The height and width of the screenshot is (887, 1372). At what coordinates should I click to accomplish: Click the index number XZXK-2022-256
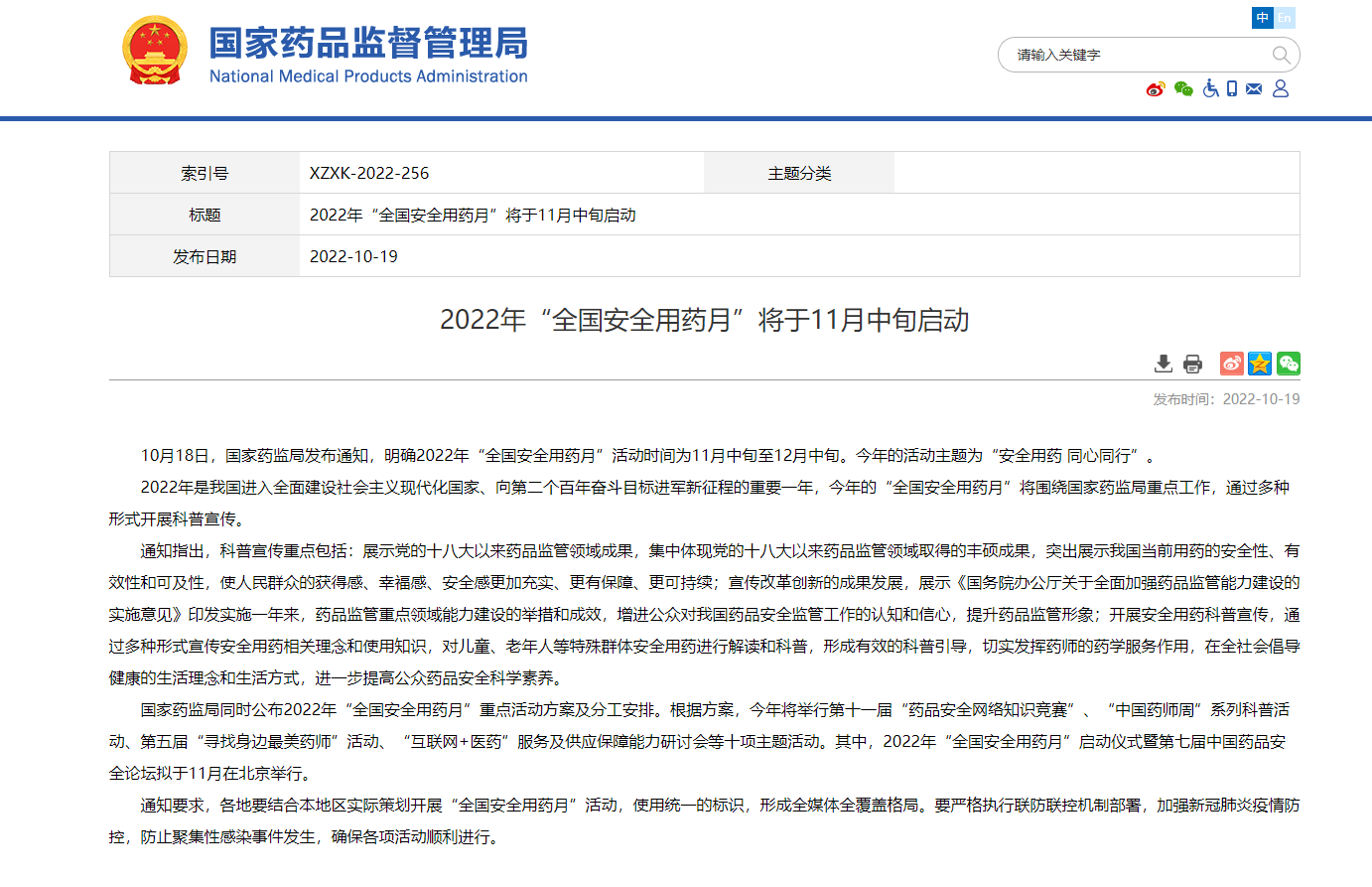pos(369,173)
